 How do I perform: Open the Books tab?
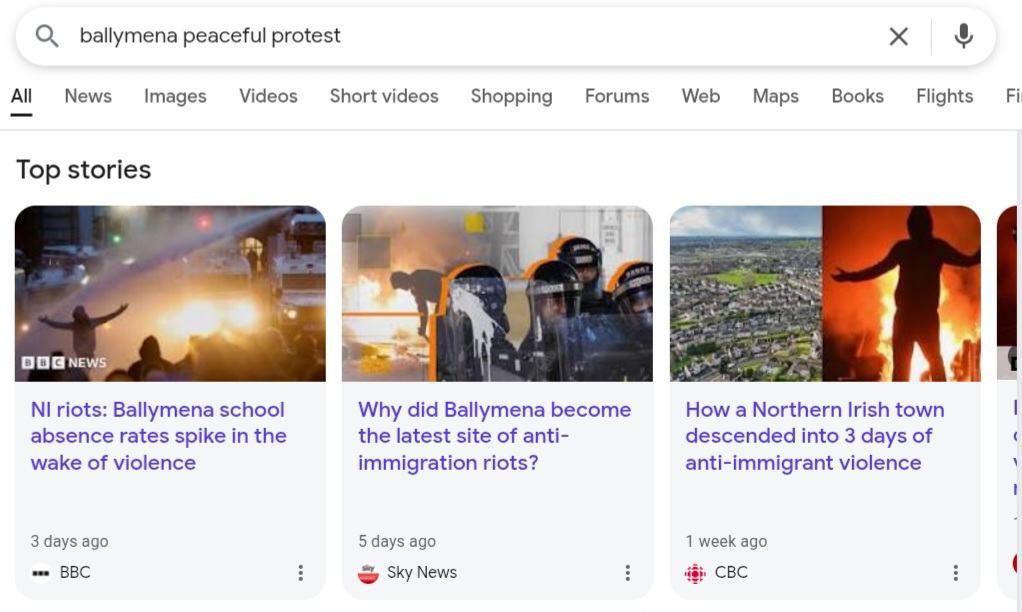pyautogui.click(x=857, y=96)
